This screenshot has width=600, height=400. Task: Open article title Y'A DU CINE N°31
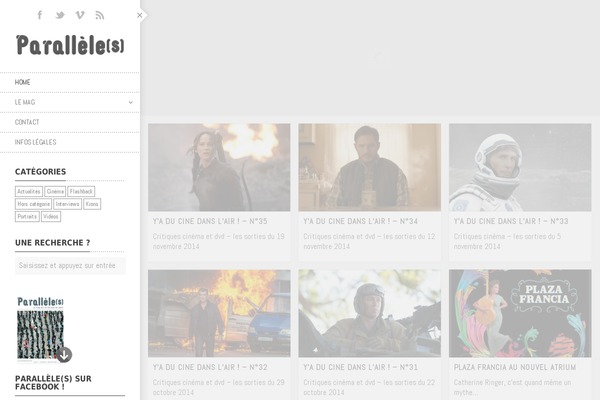(360, 367)
